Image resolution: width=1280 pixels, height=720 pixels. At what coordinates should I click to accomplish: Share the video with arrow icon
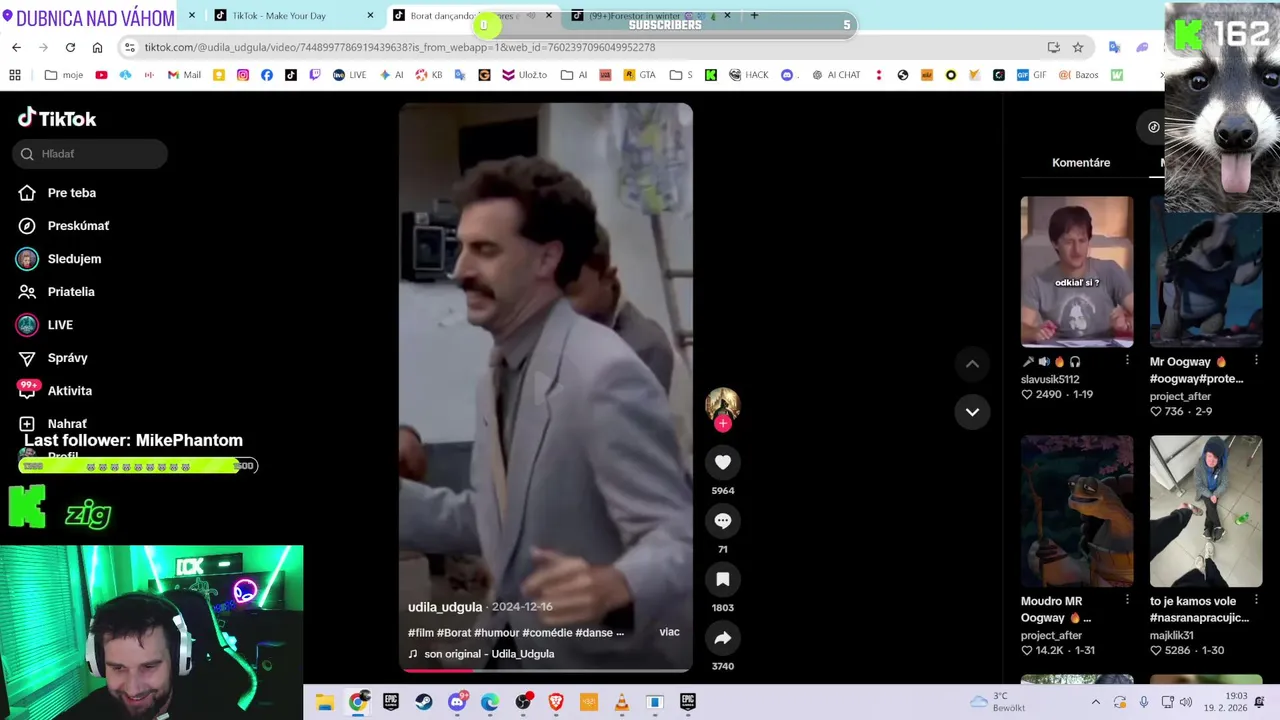point(723,638)
